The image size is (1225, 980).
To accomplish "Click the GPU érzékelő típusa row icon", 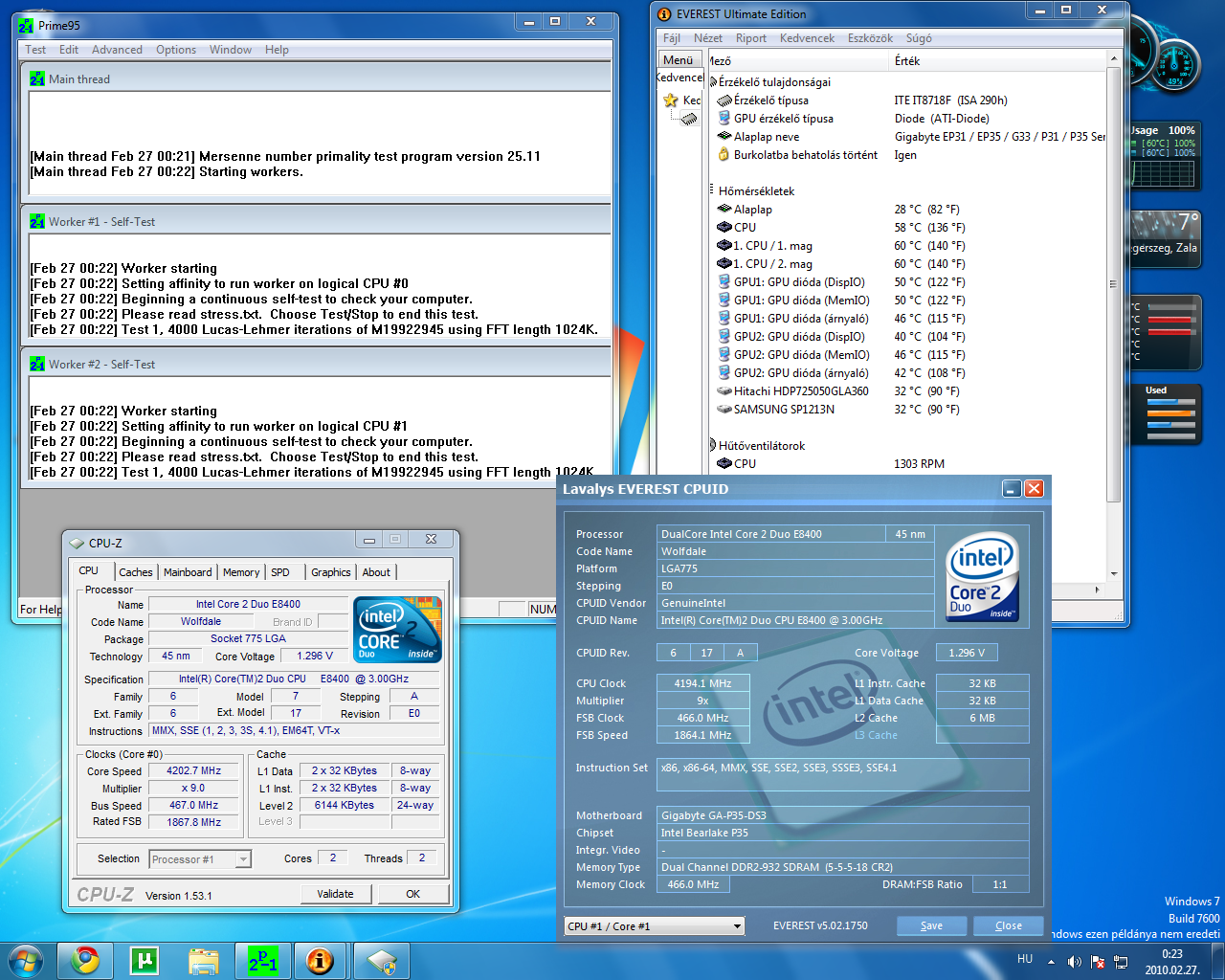I will tap(724, 119).
